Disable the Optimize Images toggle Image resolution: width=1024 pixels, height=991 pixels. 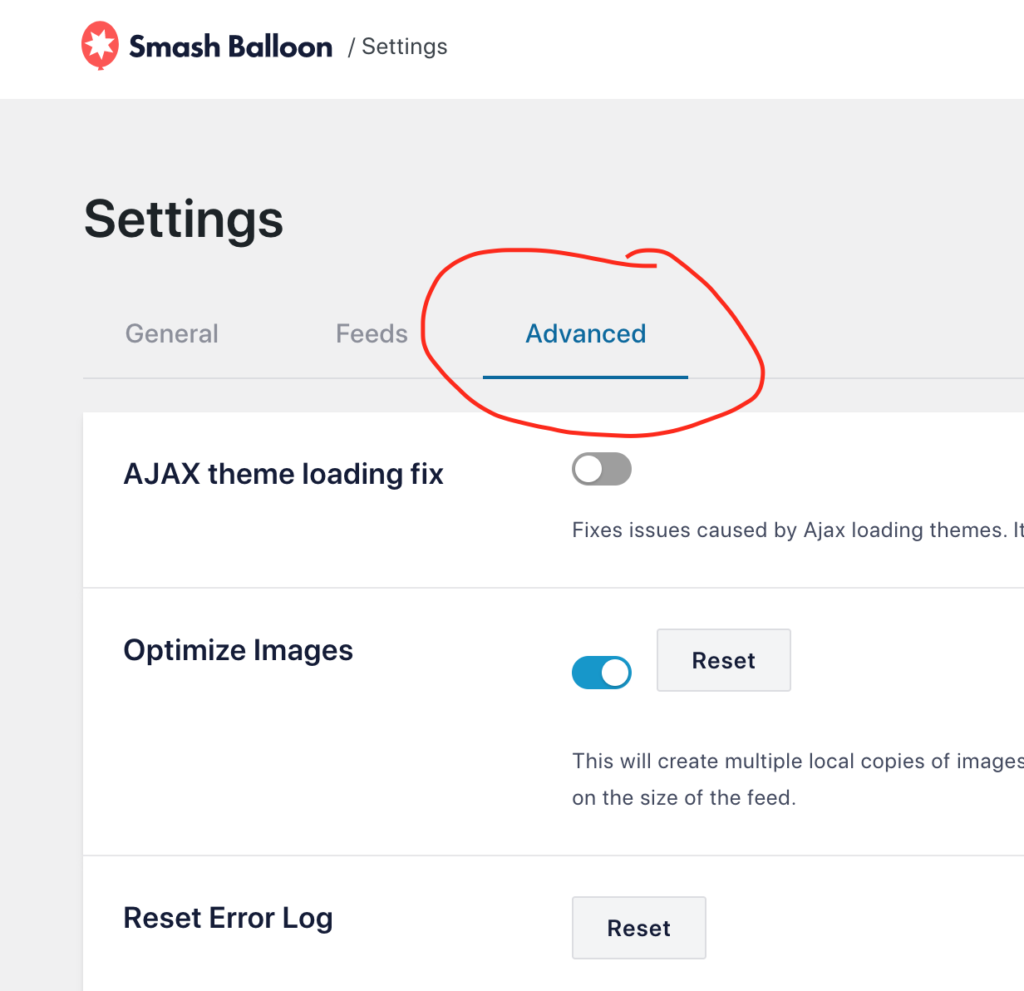click(601, 672)
